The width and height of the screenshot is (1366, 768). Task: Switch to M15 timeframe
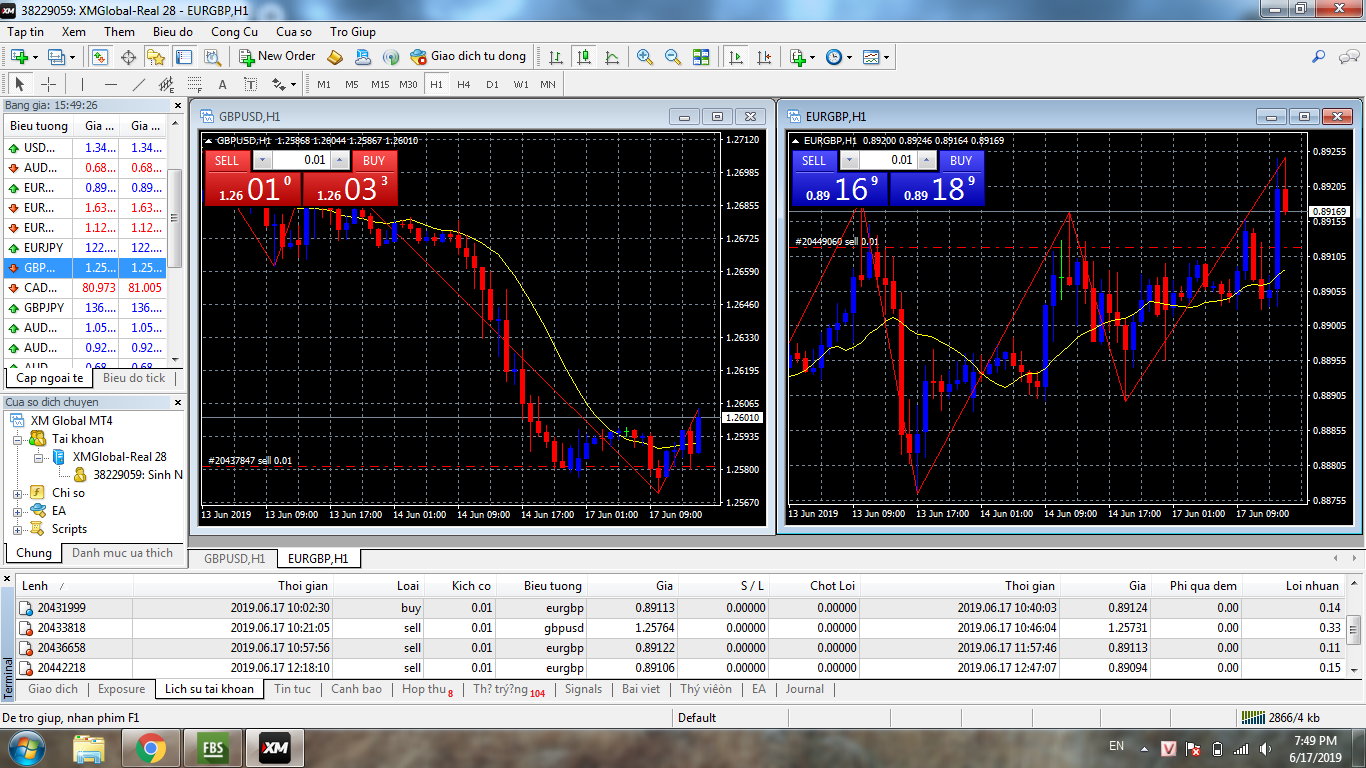(380, 84)
